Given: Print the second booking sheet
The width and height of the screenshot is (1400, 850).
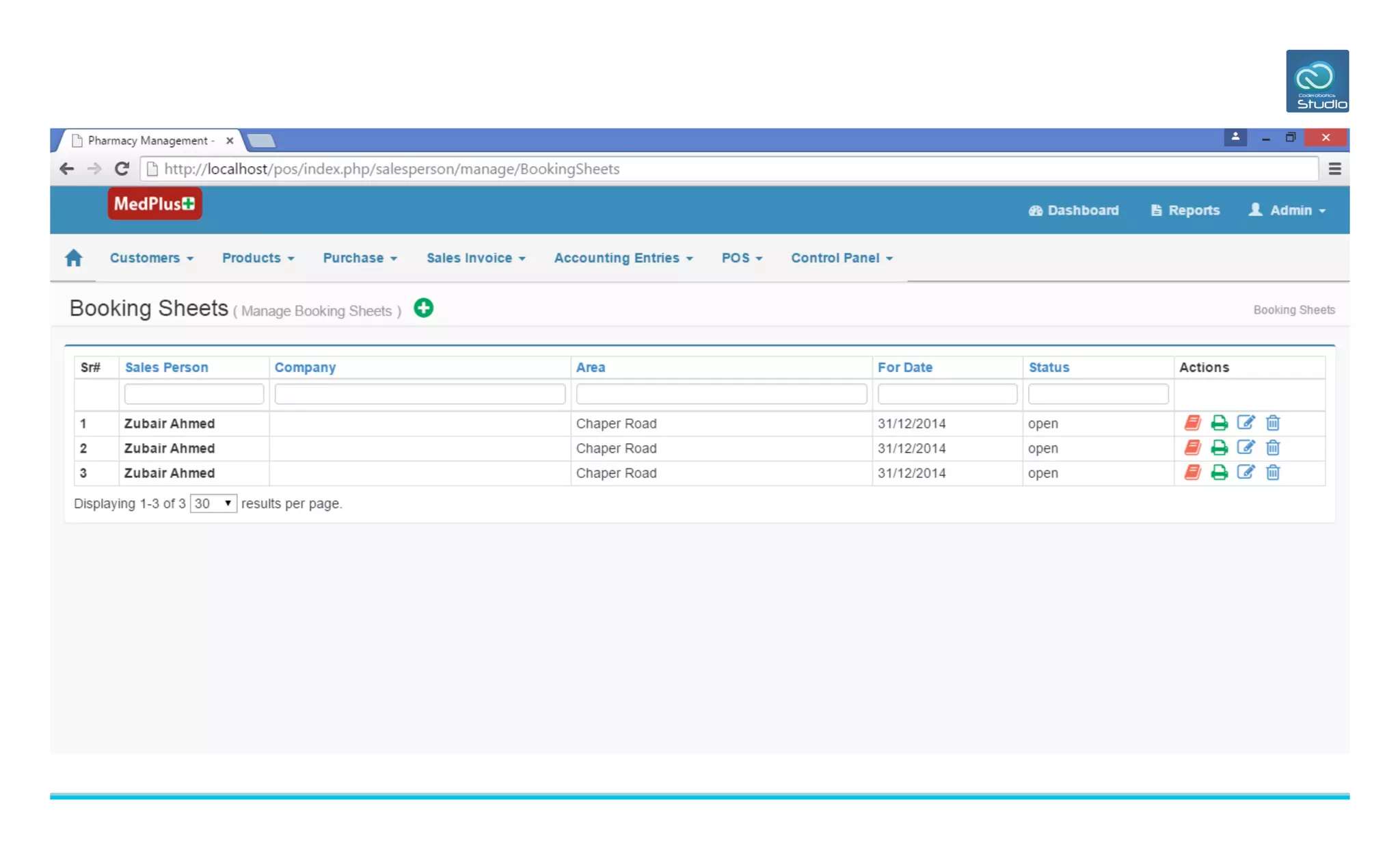Looking at the screenshot, I should [1219, 448].
